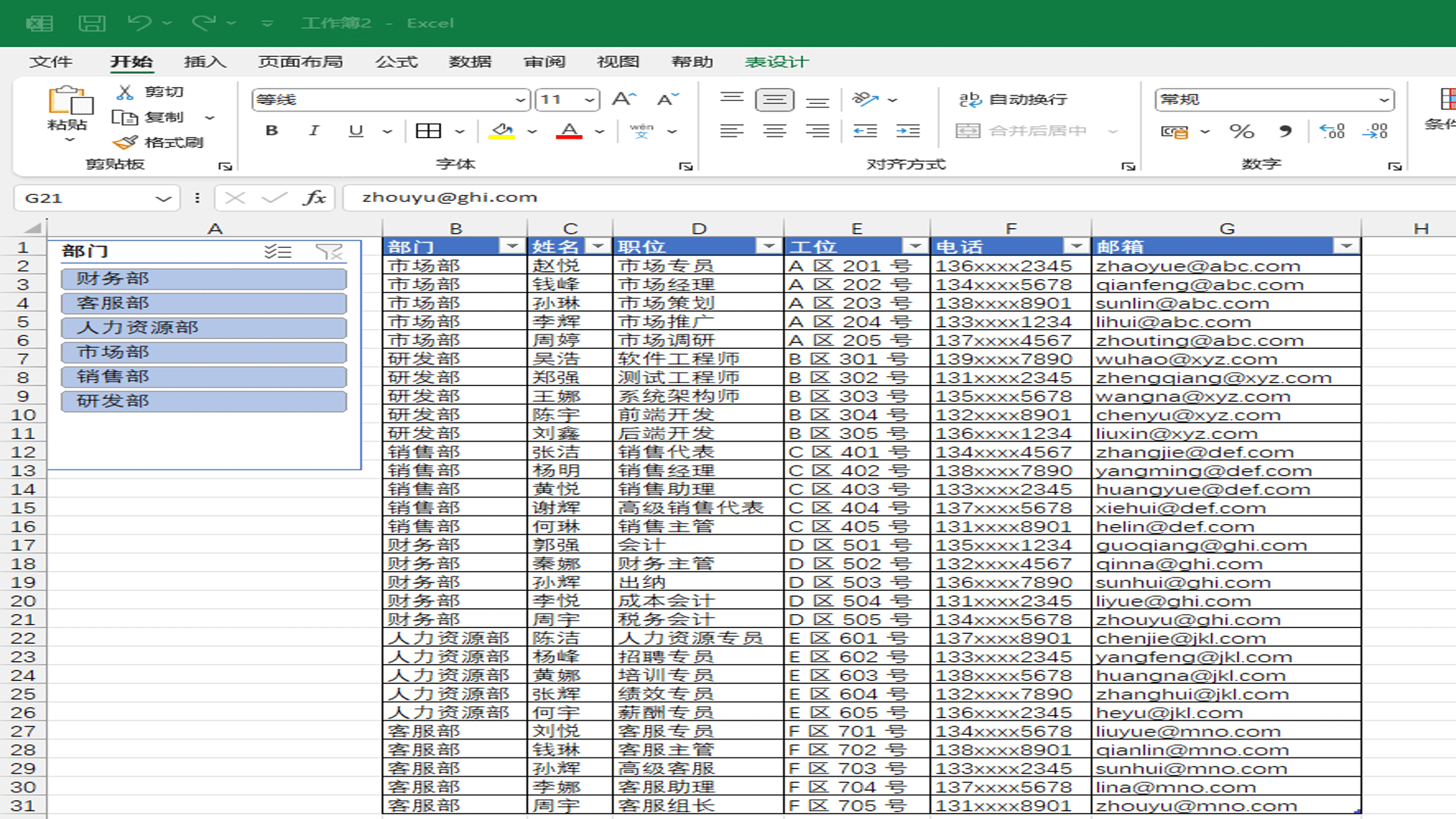Viewport: 1456px width, 819px height.
Task: Toggle bold formatting
Action: pos(271,131)
